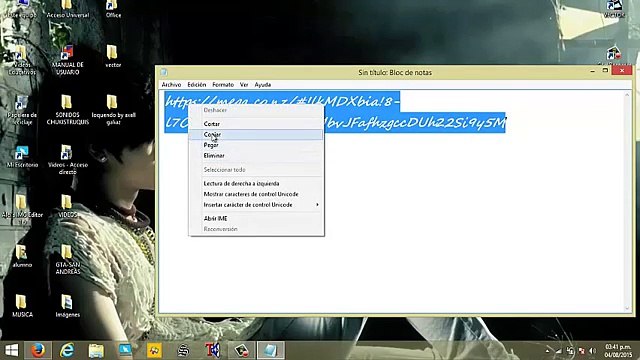Click the Notepad vertical scrollbar track
Viewport: 640px width, 360px height.
(627, 202)
